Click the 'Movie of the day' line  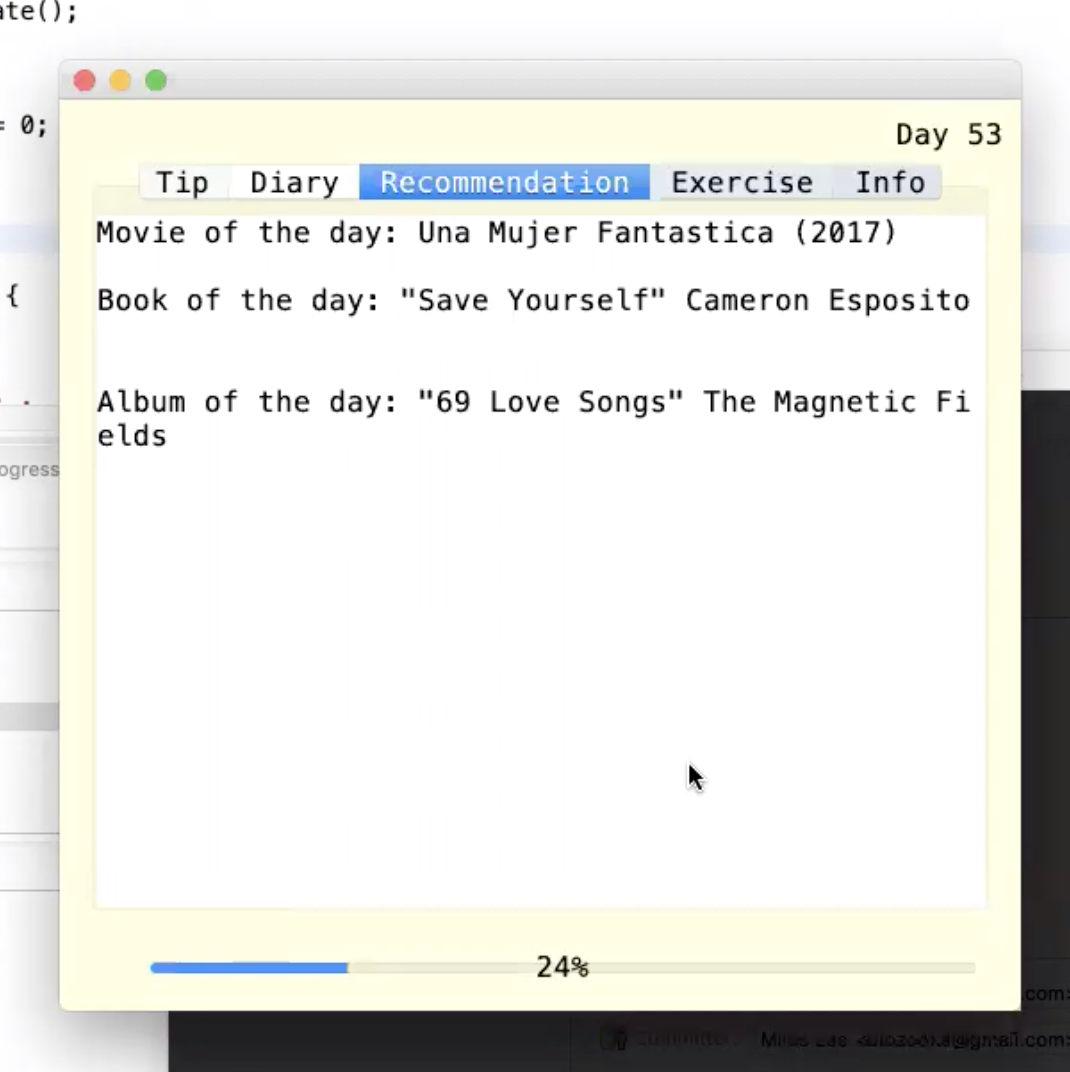496,233
